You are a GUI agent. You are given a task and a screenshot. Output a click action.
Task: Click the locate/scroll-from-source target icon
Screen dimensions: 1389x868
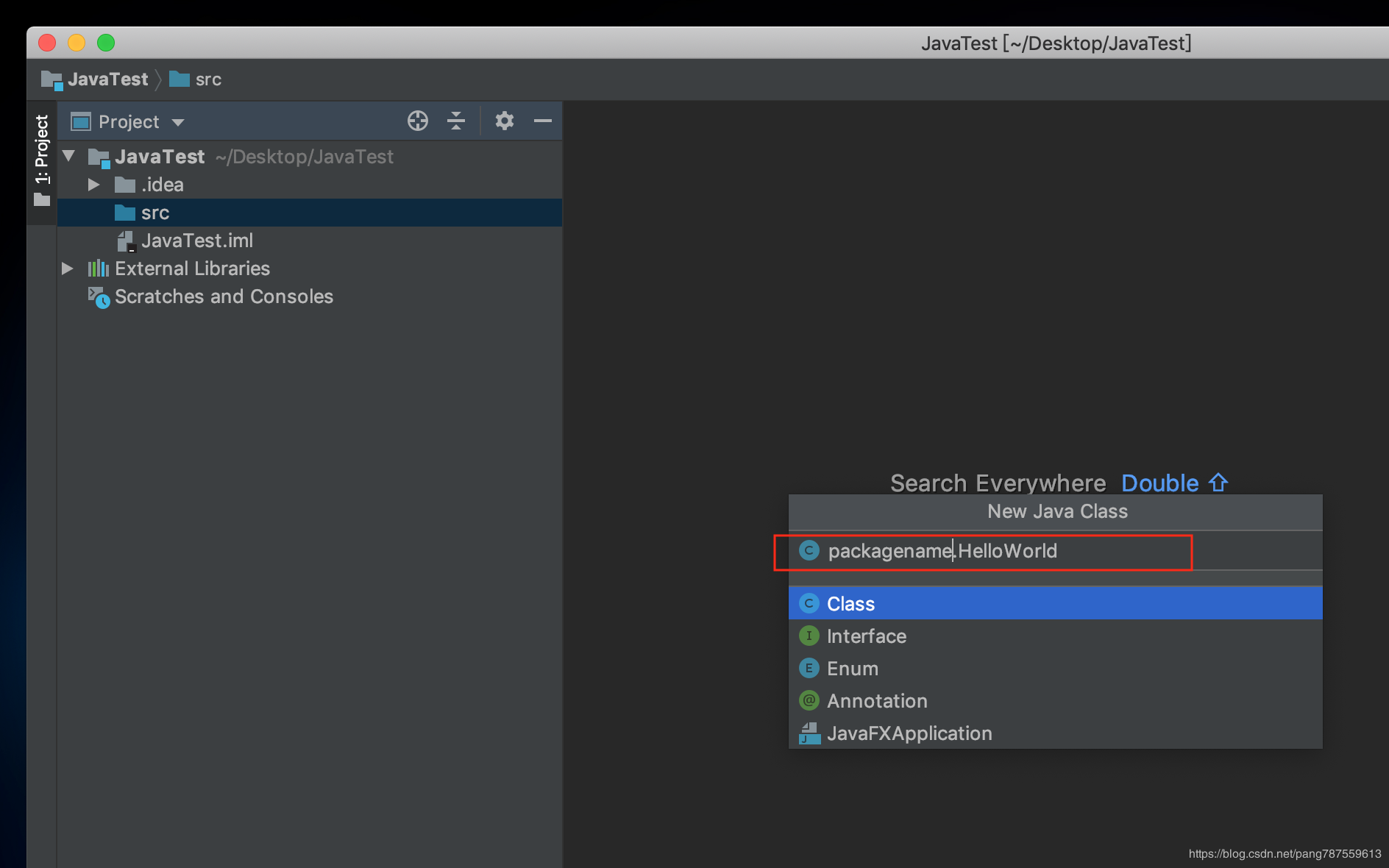click(418, 121)
